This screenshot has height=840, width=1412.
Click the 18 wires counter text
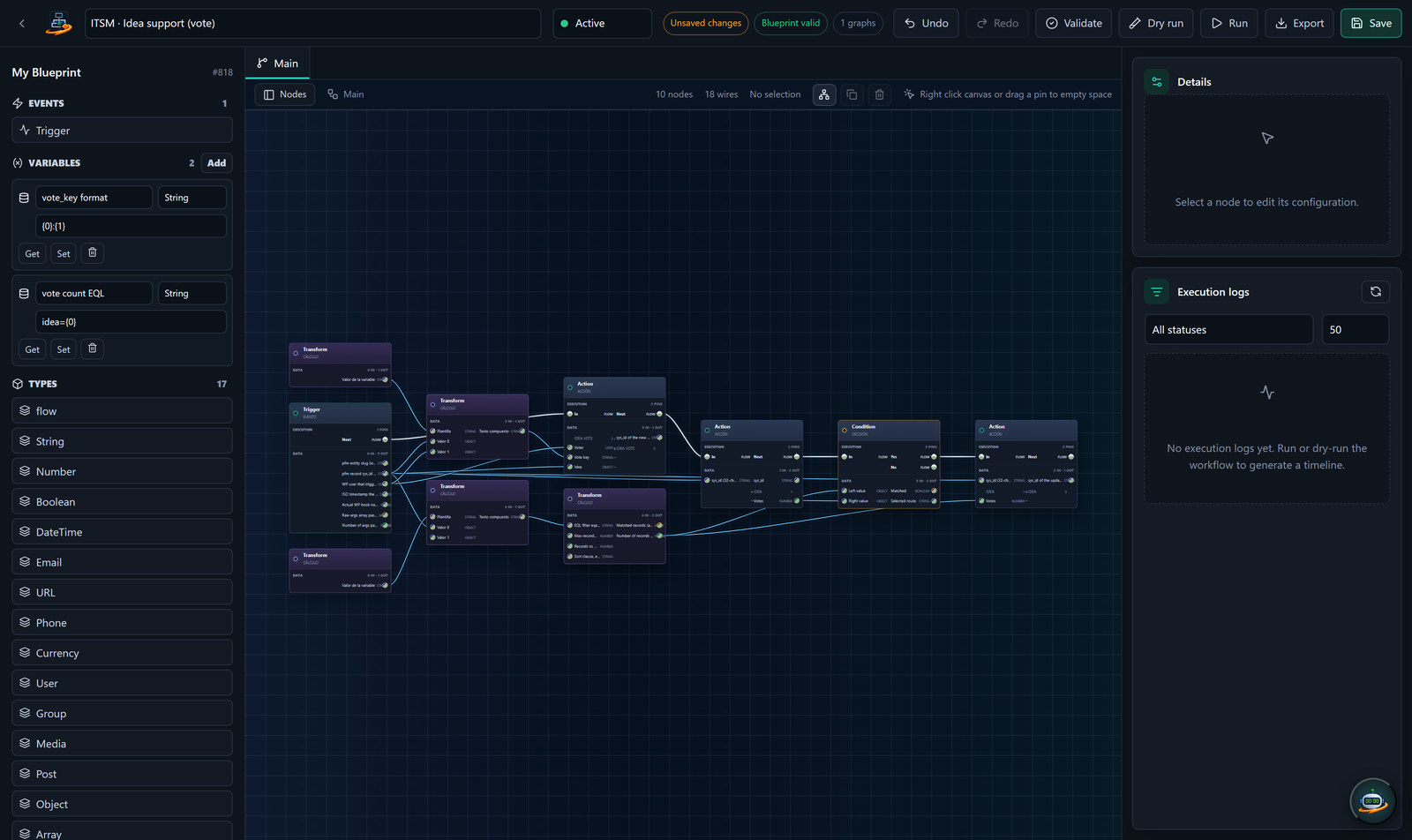coord(721,94)
